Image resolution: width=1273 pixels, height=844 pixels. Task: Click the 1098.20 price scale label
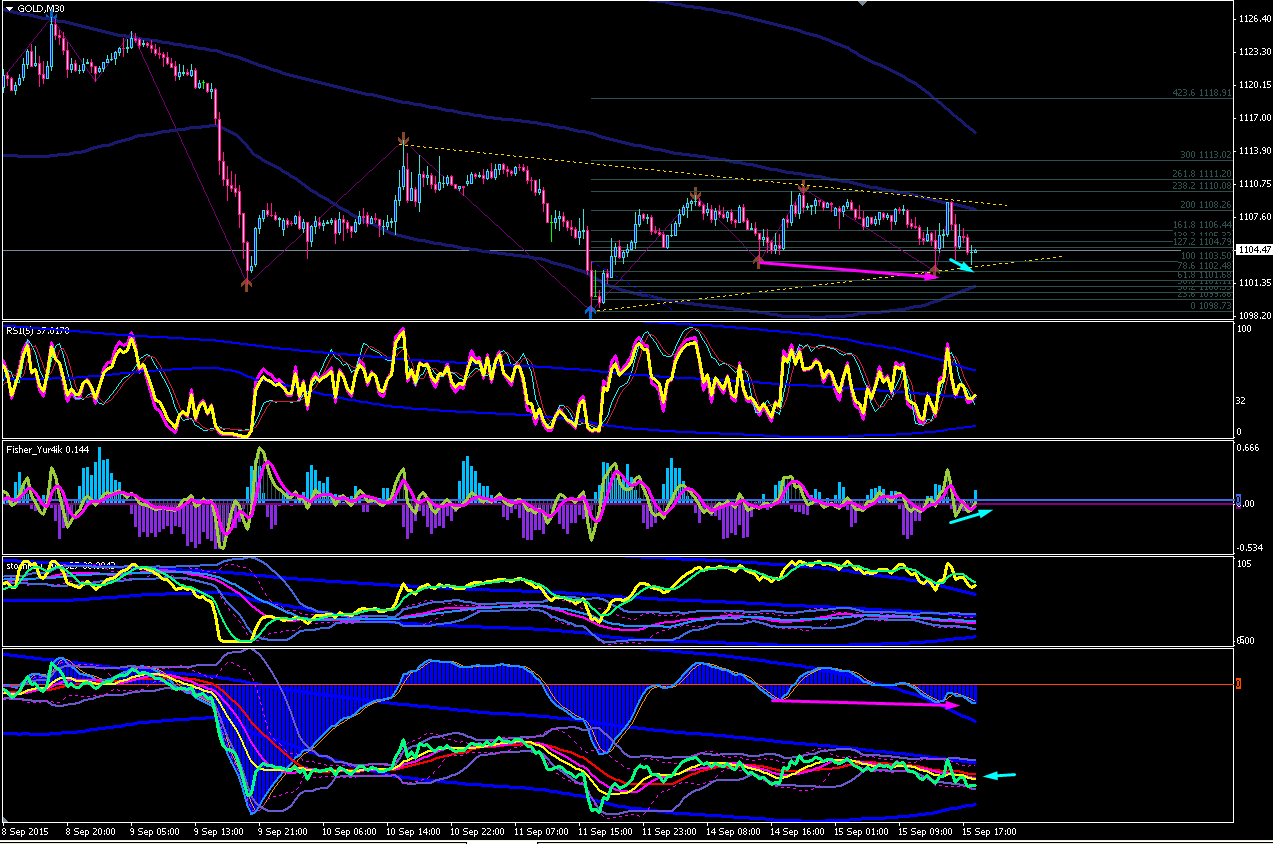coord(1253,316)
